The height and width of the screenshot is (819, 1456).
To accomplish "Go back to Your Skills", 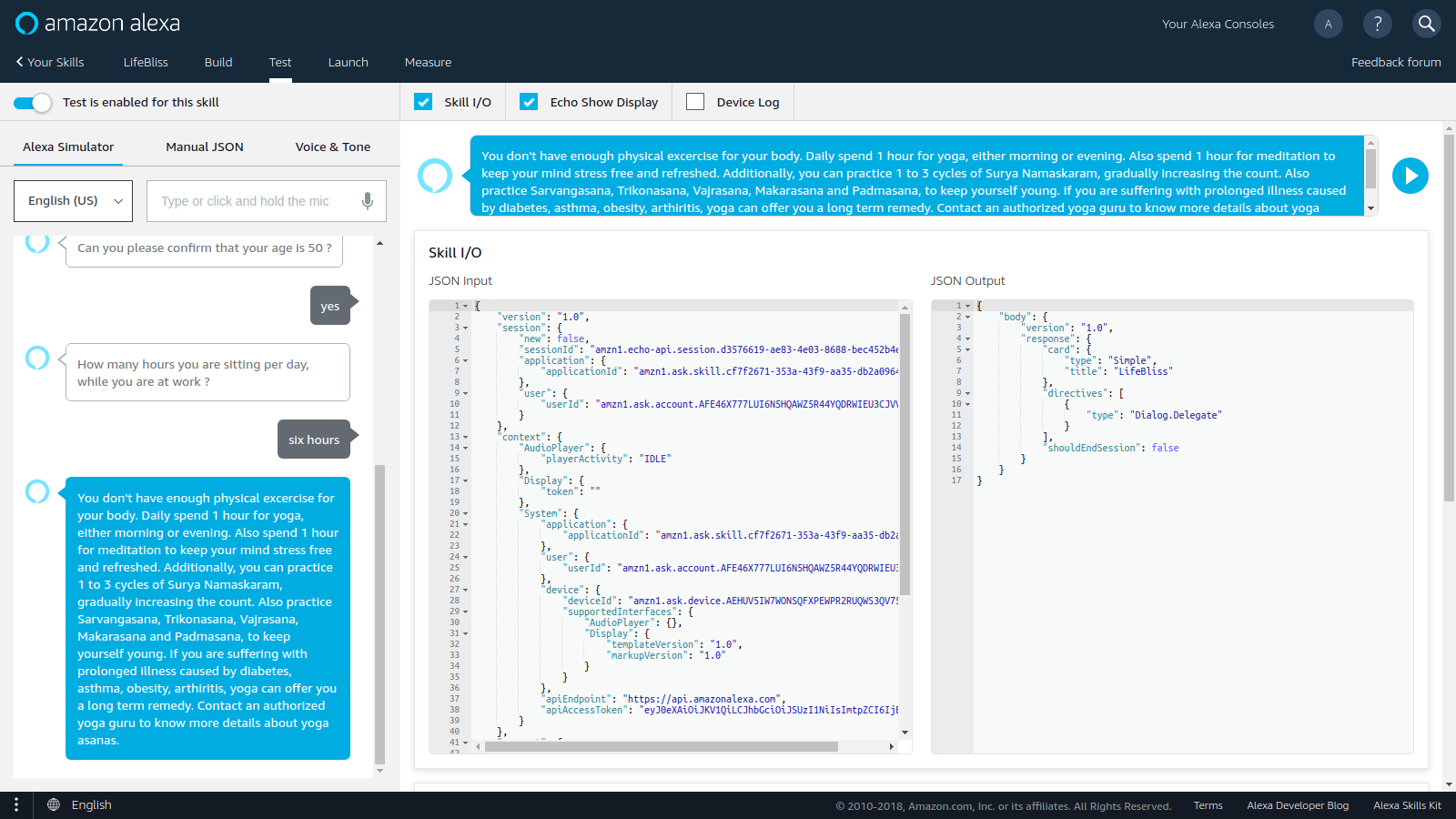I will pyautogui.click(x=50, y=63).
